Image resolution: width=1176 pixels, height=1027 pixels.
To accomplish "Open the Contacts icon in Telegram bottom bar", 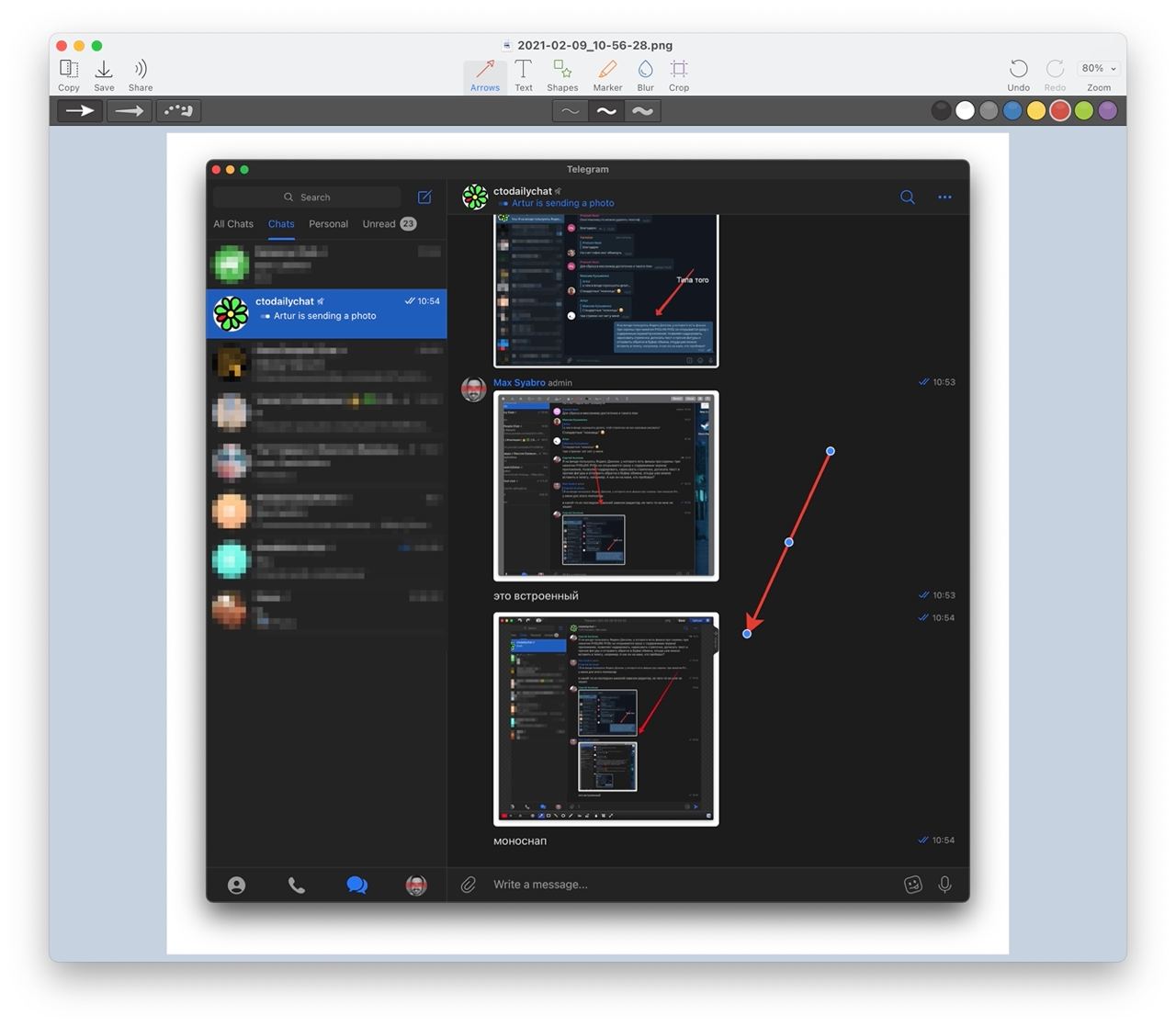I will pos(236,885).
